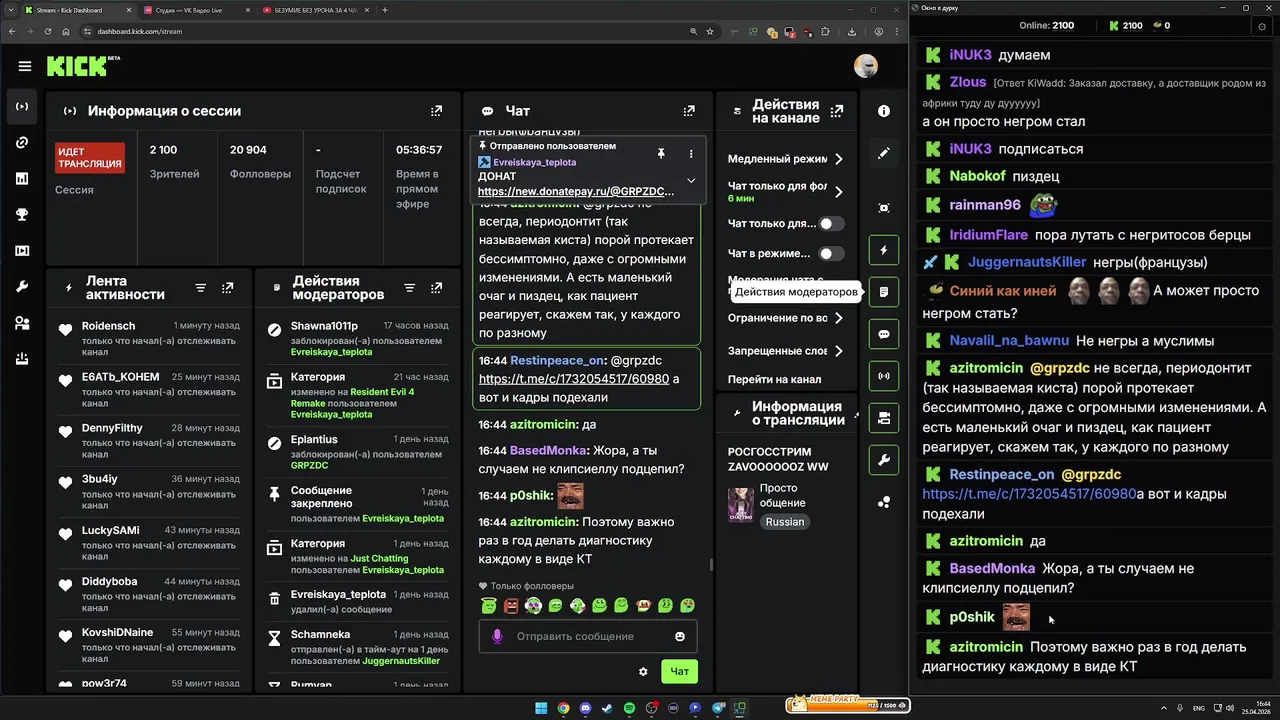Open the donatepay link in the pinned message

pyautogui.click(x=576, y=191)
